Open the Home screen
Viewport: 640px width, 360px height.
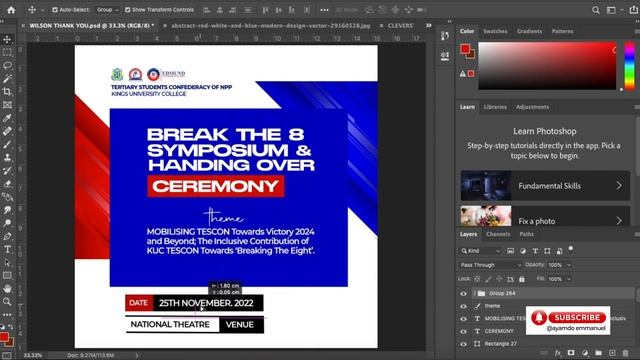pyautogui.click(x=11, y=10)
